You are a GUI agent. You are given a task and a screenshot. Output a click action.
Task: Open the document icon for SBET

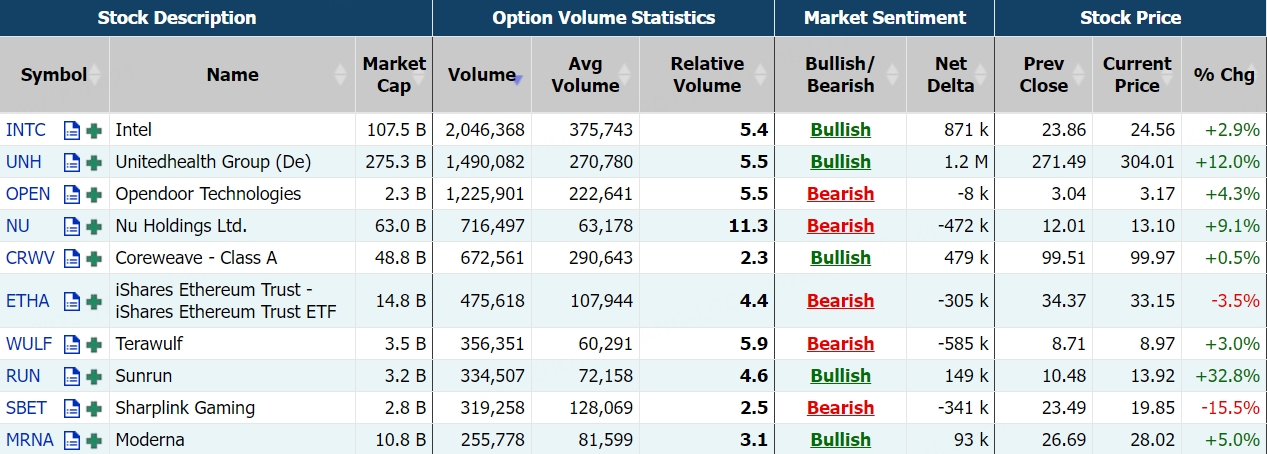tap(71, 408)
